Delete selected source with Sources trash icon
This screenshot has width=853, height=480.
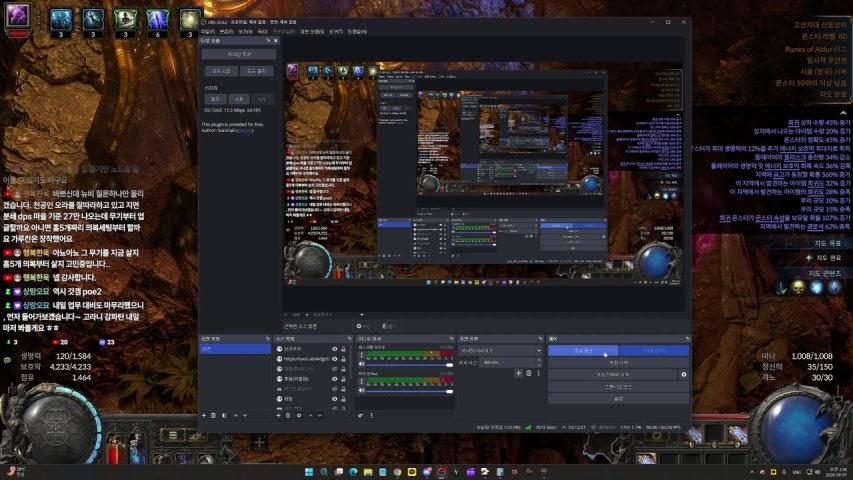coord(288,415)
